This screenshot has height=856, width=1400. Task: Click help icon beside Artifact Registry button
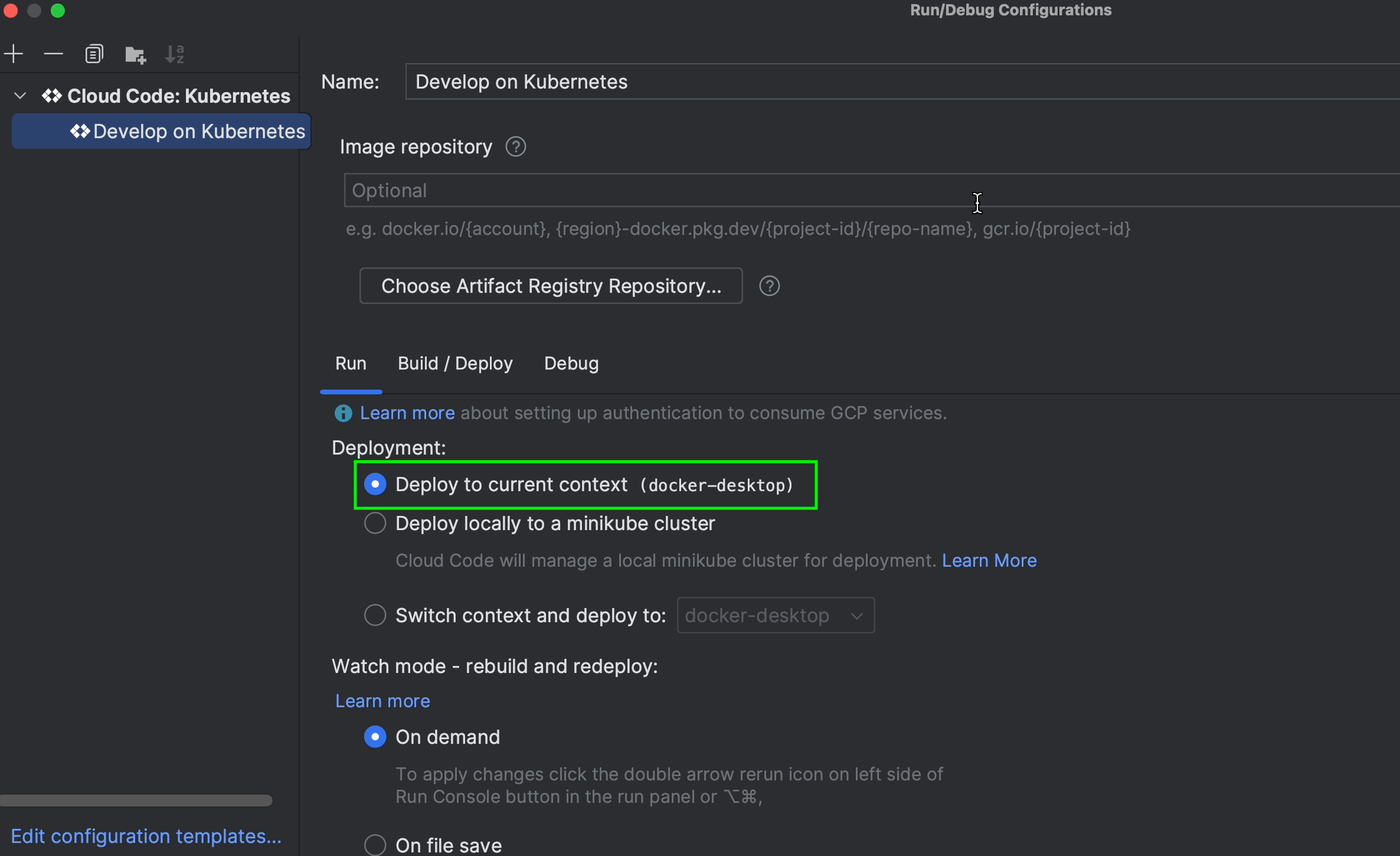769,286
